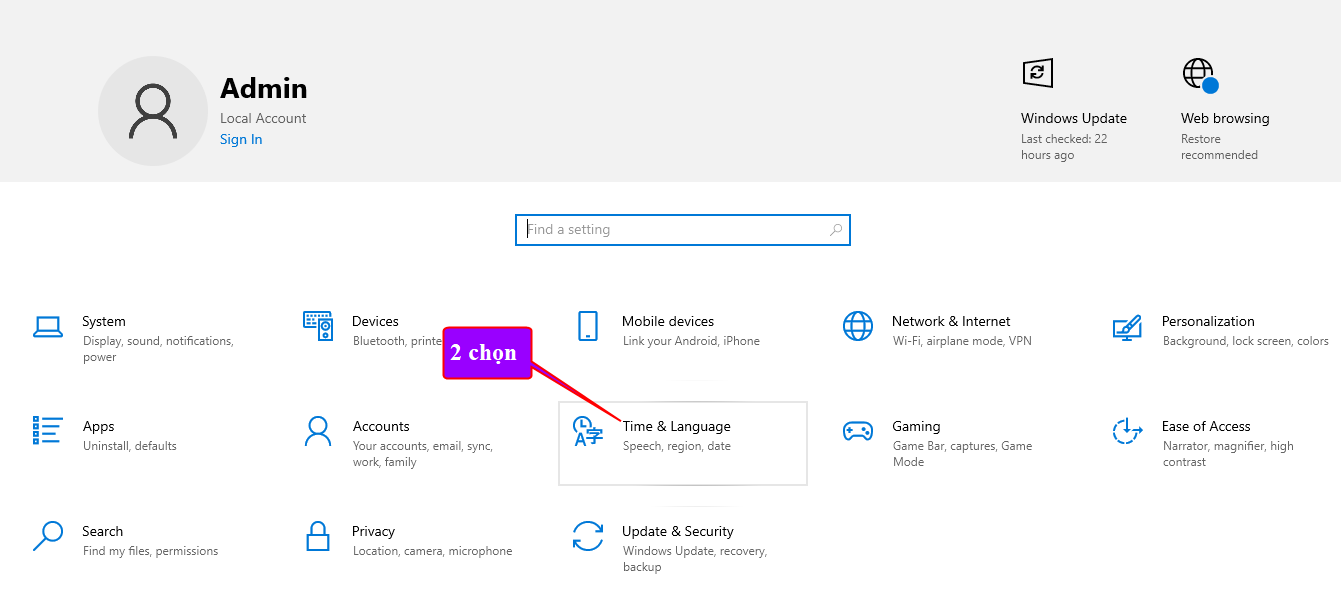Click the Sign In link
Image resolution: width=1341 pixels, height=601 pixels.
tap(241, 139)
